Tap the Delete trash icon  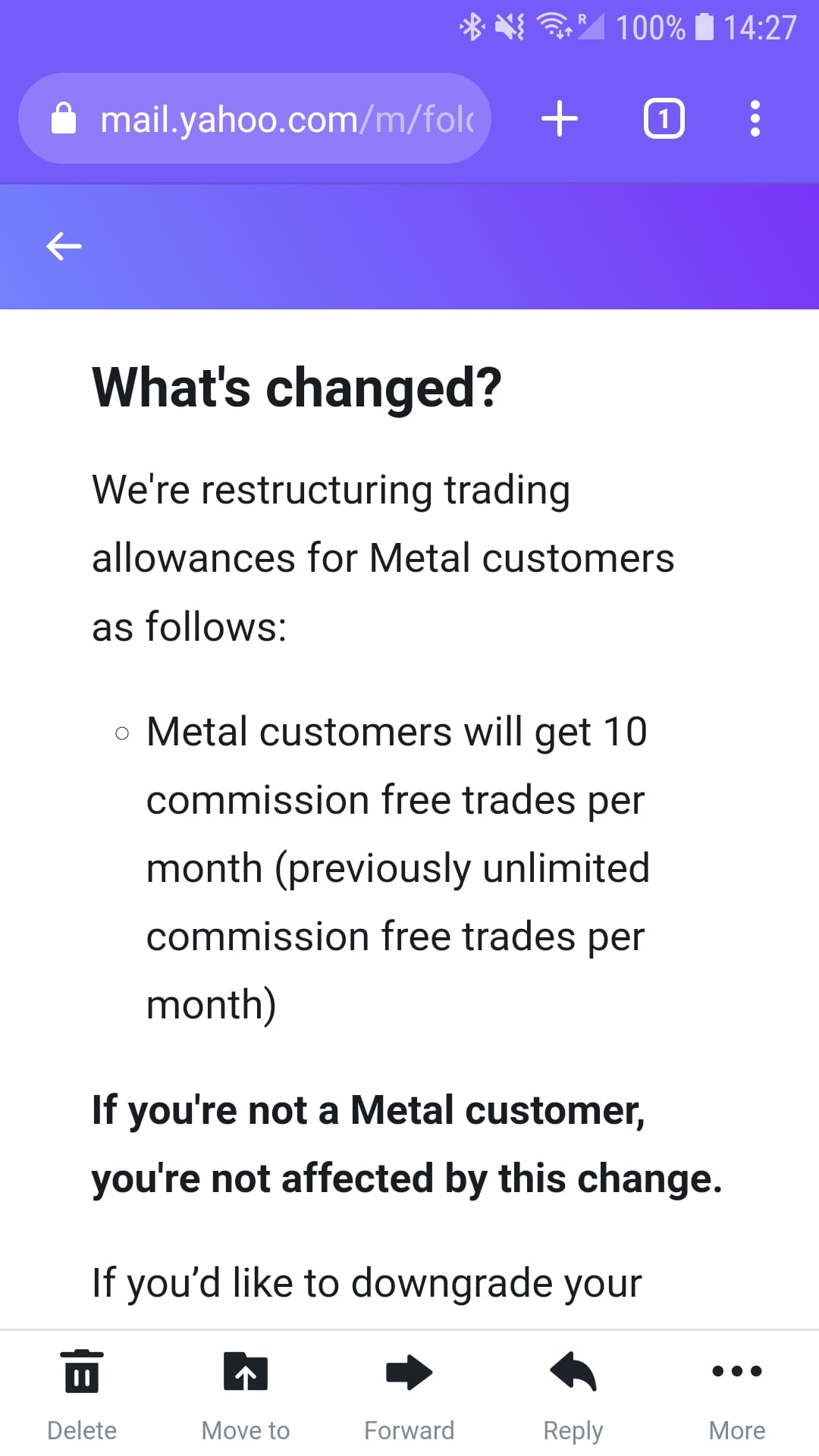pyautogui.click(x=82, y=1371)
